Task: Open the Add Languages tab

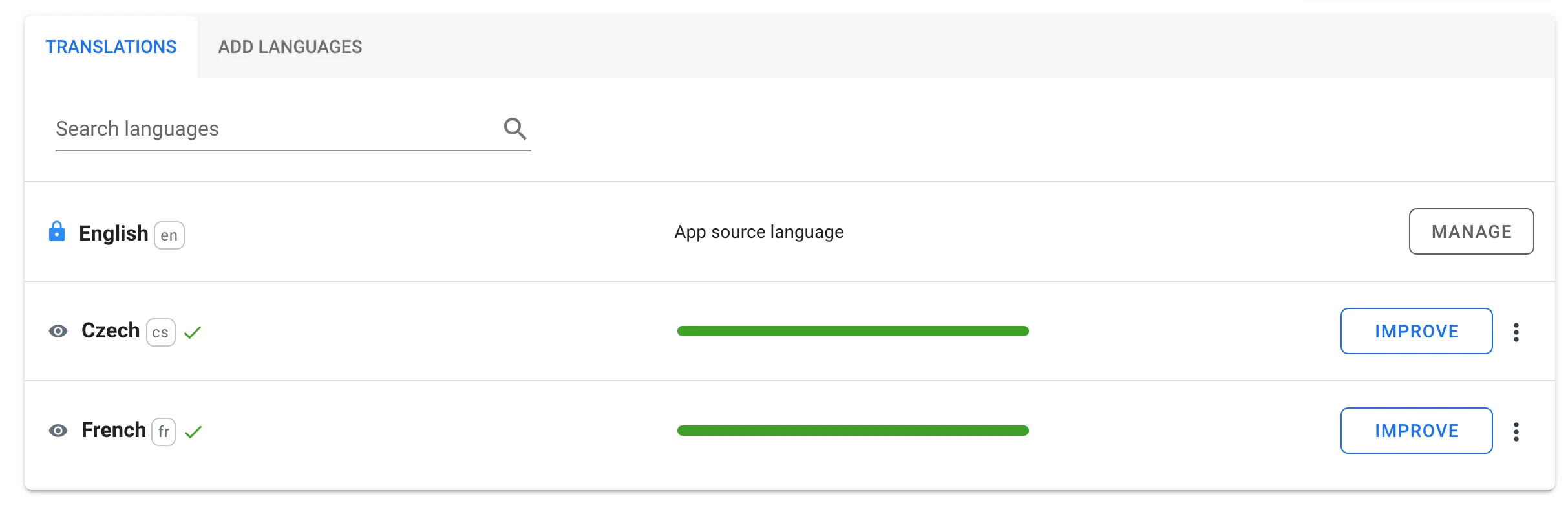Action: [x=290, y=47]
